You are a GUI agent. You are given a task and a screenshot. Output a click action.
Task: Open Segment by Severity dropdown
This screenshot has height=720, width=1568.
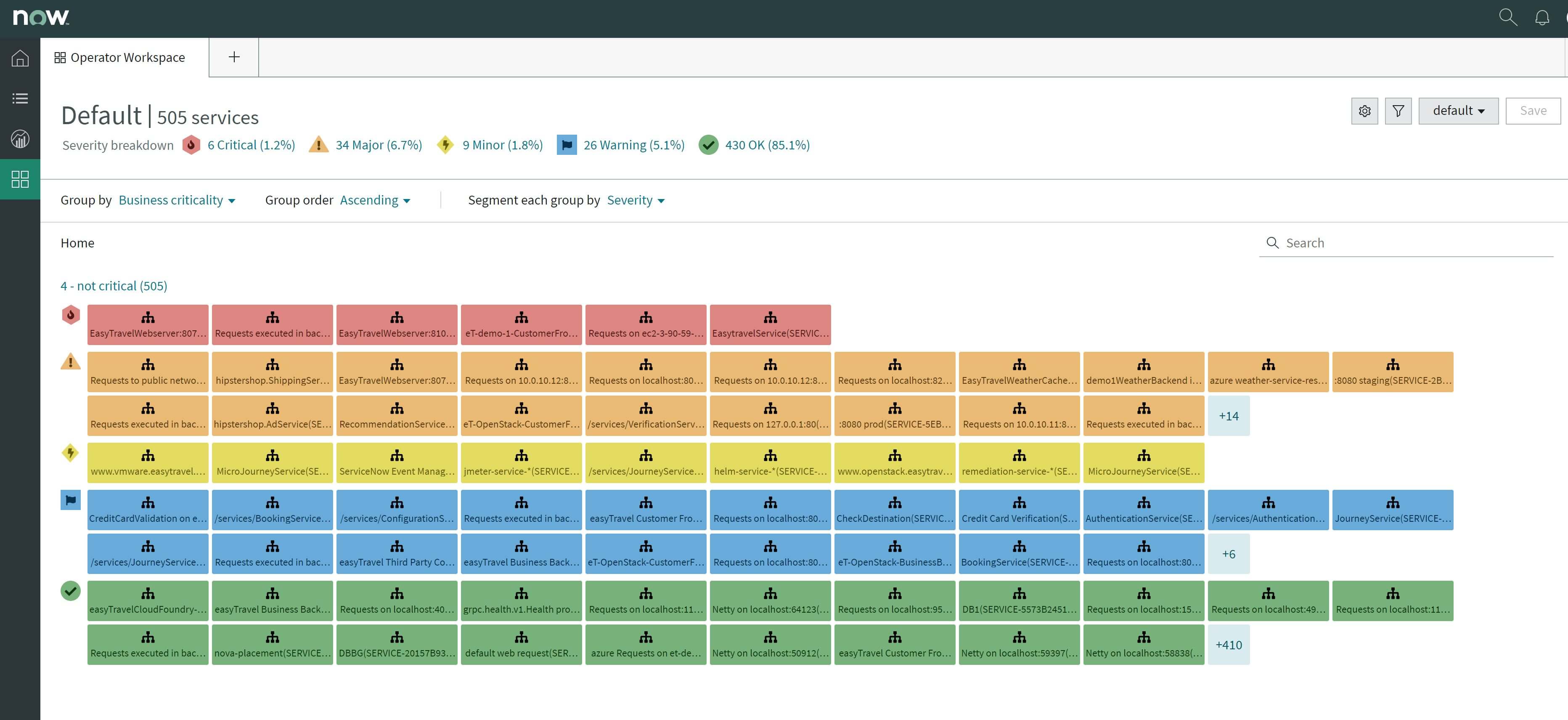[636, 200]
